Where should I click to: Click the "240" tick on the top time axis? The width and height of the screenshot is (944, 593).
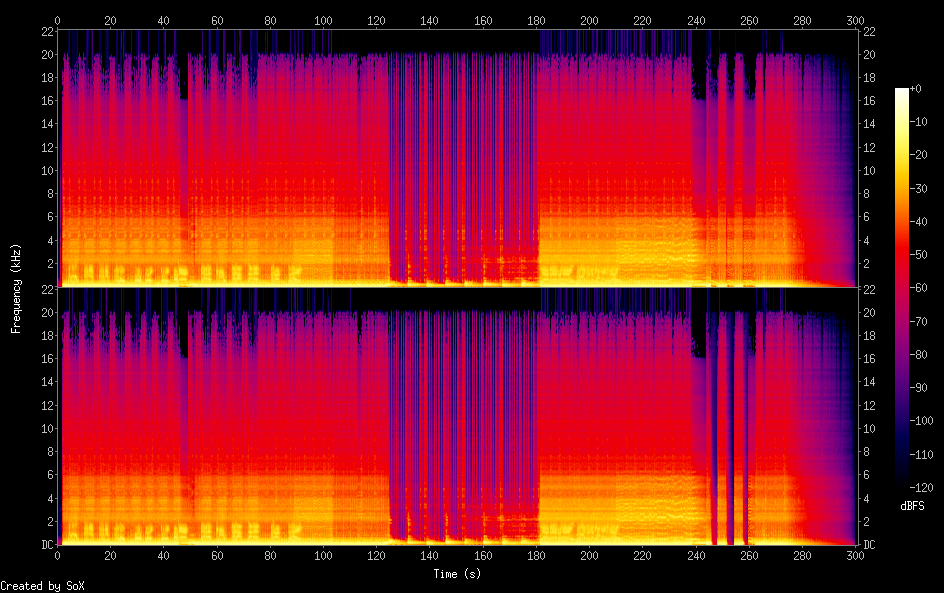[696, 20]
